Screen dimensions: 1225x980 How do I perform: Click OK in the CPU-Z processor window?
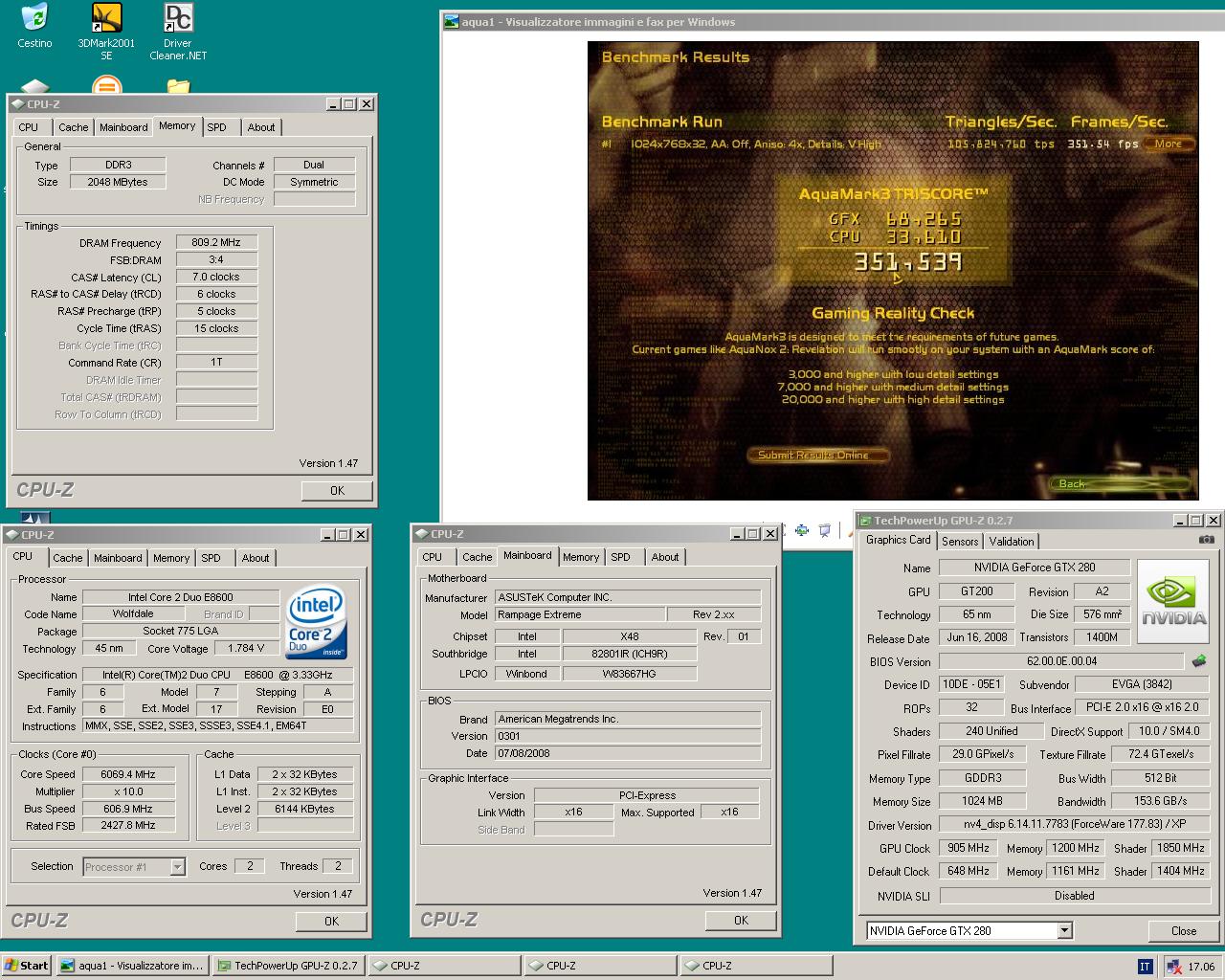[x=331, y=921]
